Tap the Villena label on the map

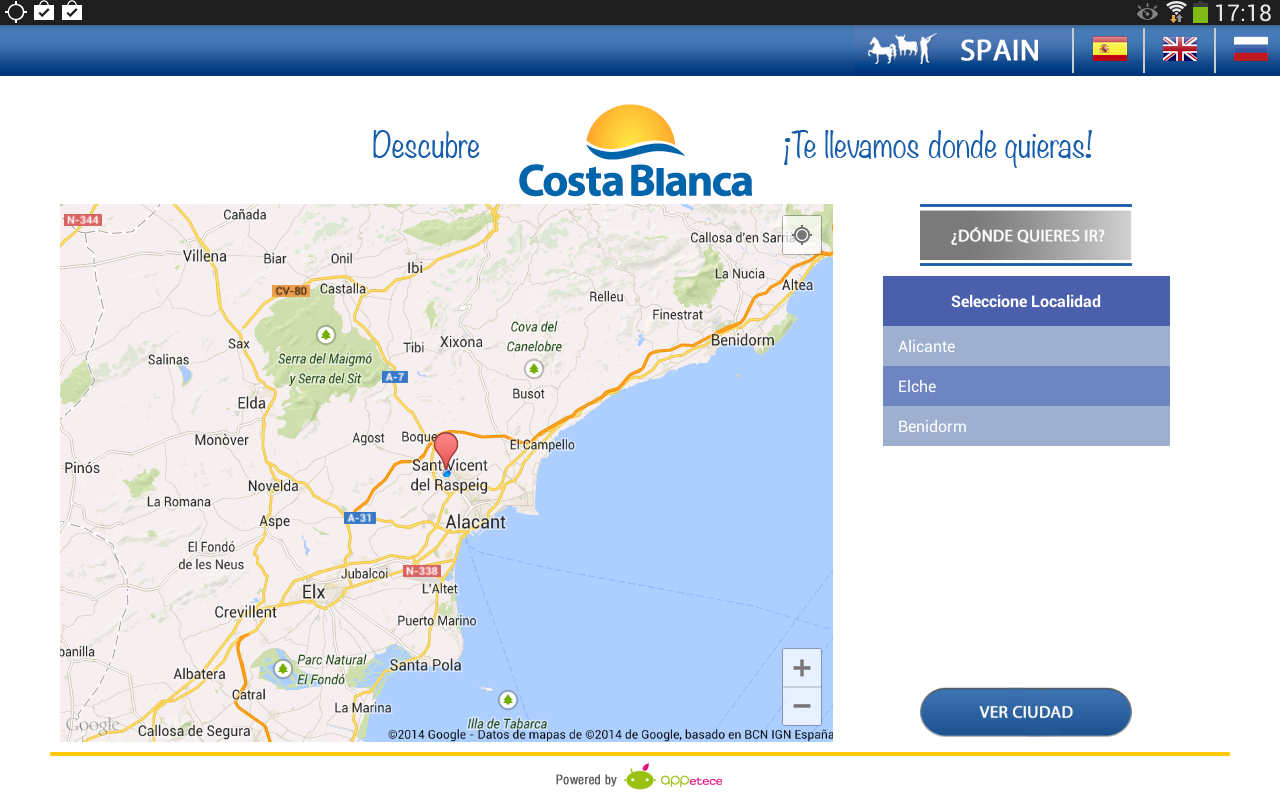point(205,256)
